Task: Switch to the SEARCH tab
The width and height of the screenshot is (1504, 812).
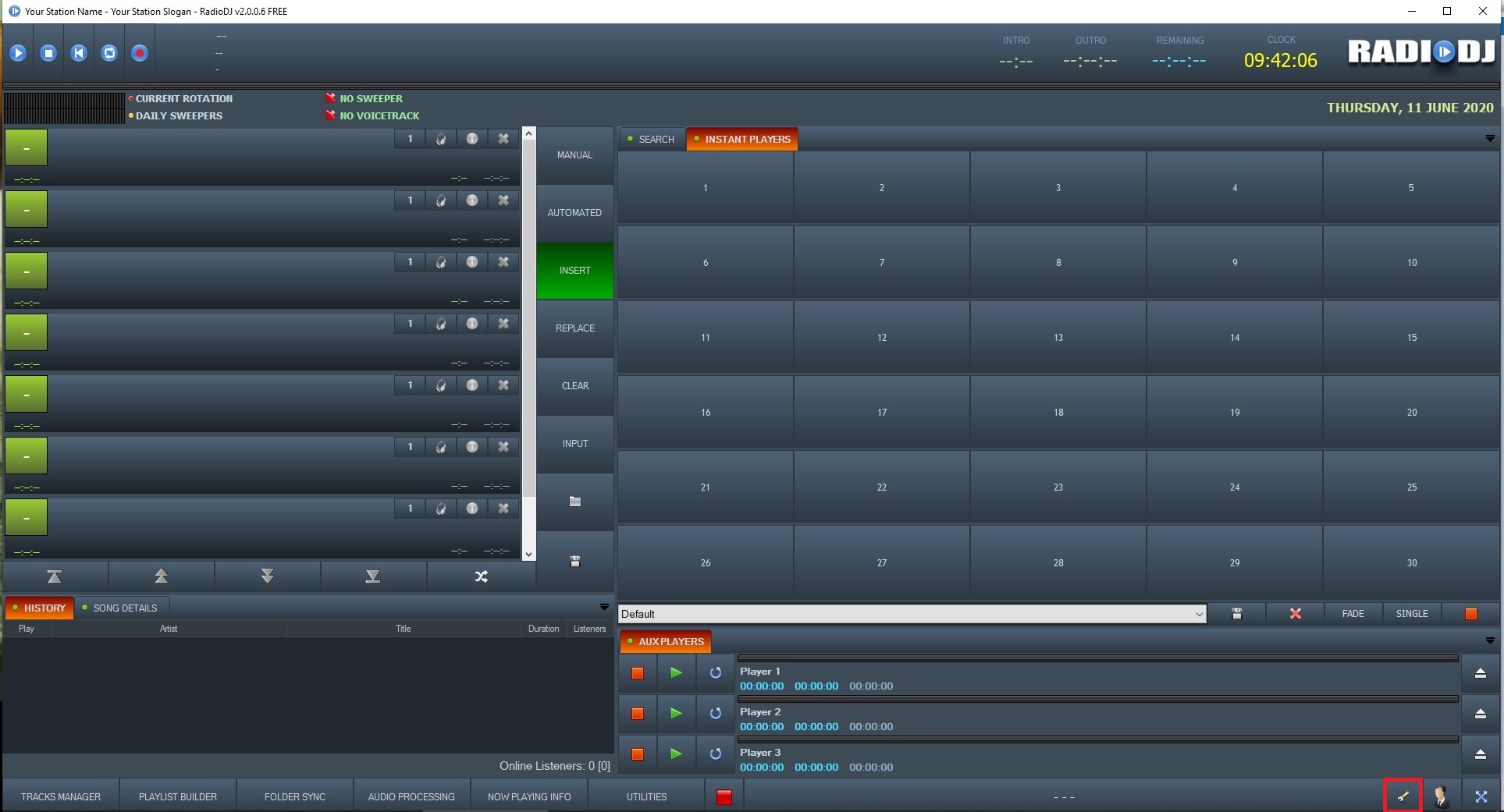Action: pos(652,140)
